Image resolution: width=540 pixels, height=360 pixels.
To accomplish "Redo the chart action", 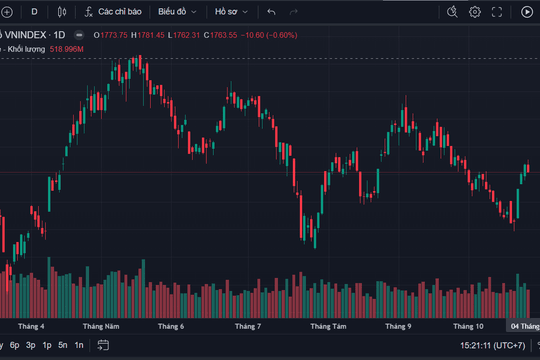I will click(293, 12).
